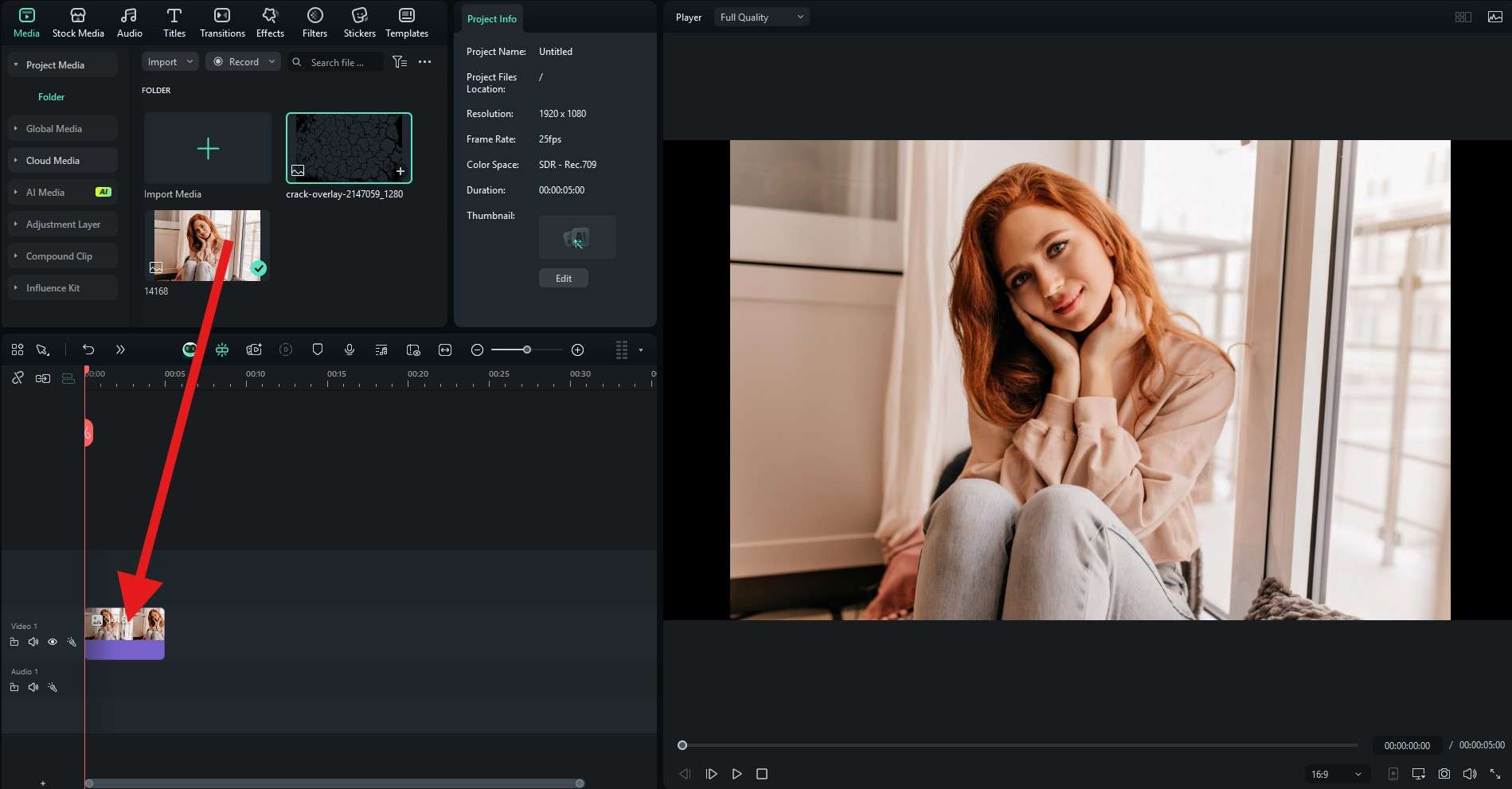Adjust player volume with speaker icon
This screenshot has width=1512, height=789.
[x=1470, y=774]
